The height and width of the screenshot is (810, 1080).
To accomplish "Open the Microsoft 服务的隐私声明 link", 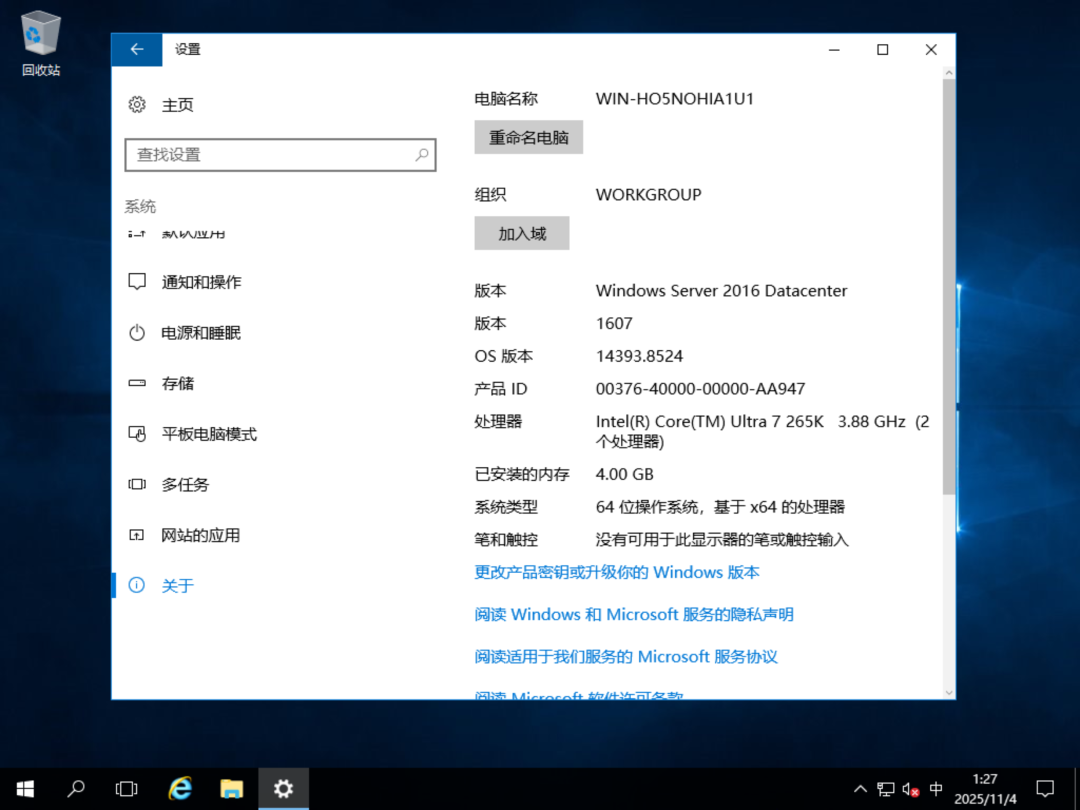I will (x=634, y=614).
